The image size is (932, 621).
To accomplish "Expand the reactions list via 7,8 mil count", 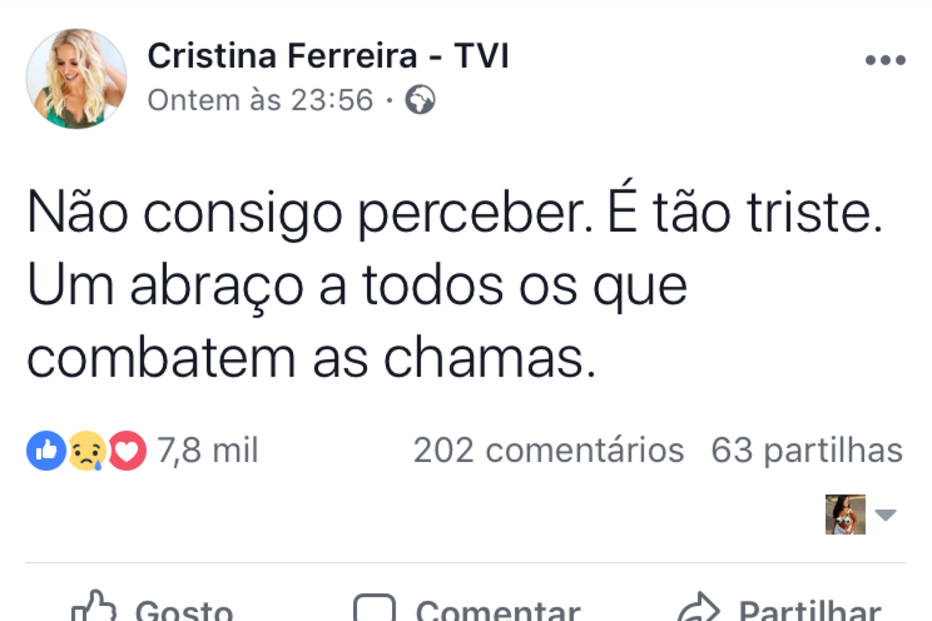I will click(209, 450).
